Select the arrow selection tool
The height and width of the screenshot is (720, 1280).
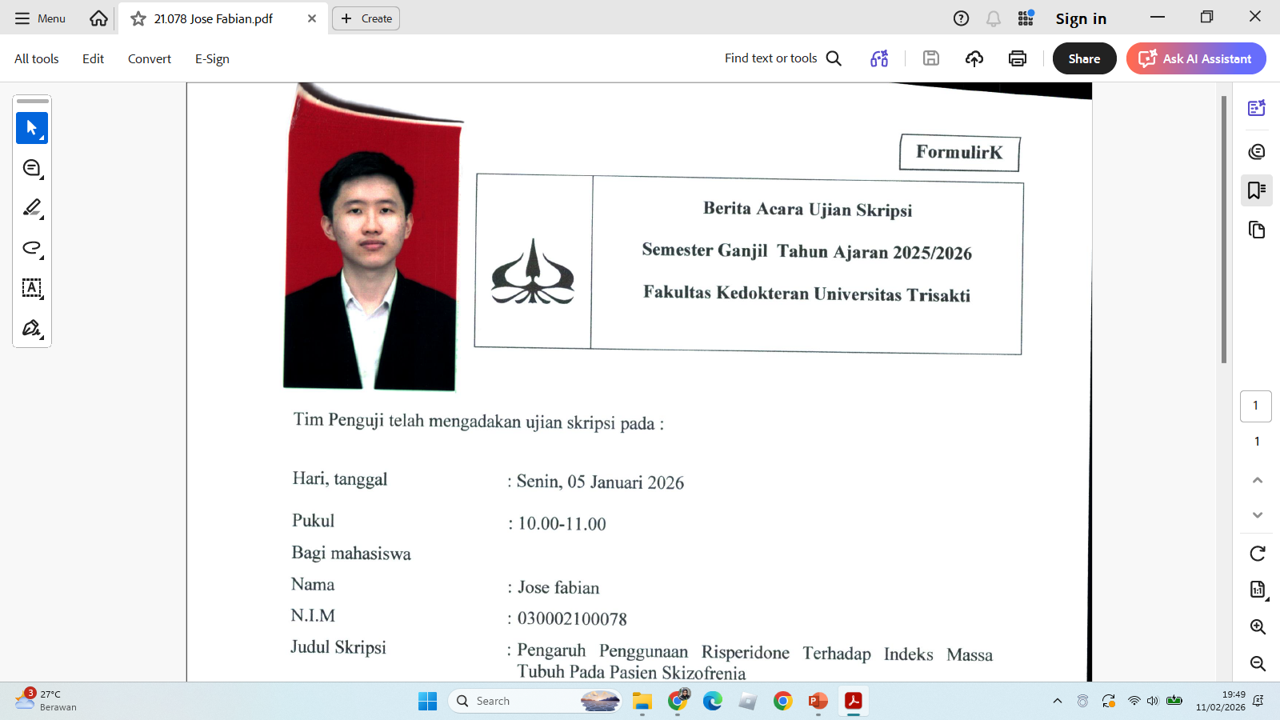point(32,128)
